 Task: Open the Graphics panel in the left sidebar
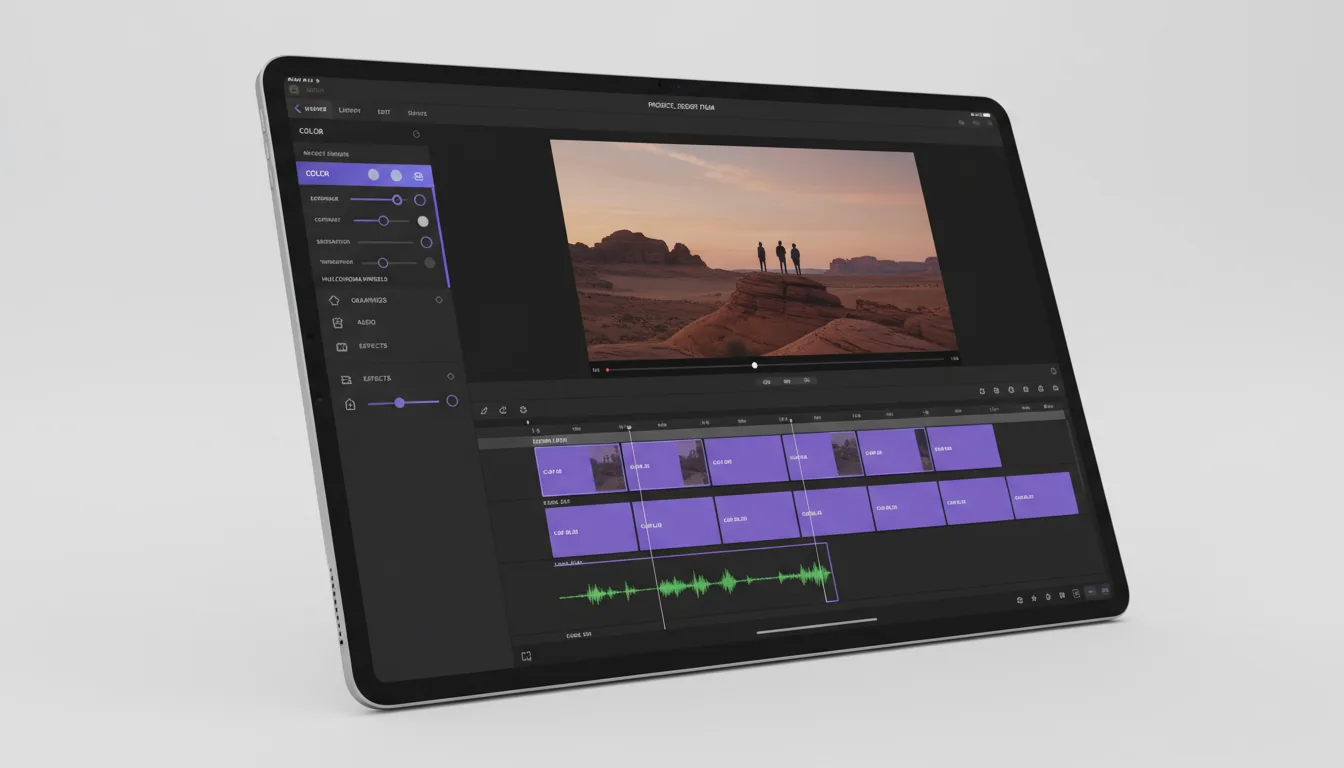tap(369, 300)
